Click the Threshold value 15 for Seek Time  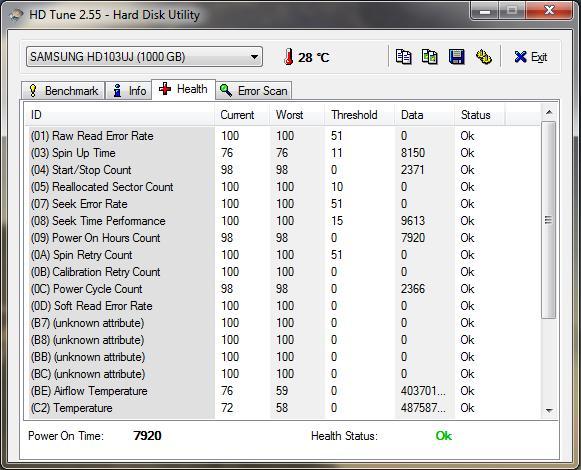[x=337, y=221]
